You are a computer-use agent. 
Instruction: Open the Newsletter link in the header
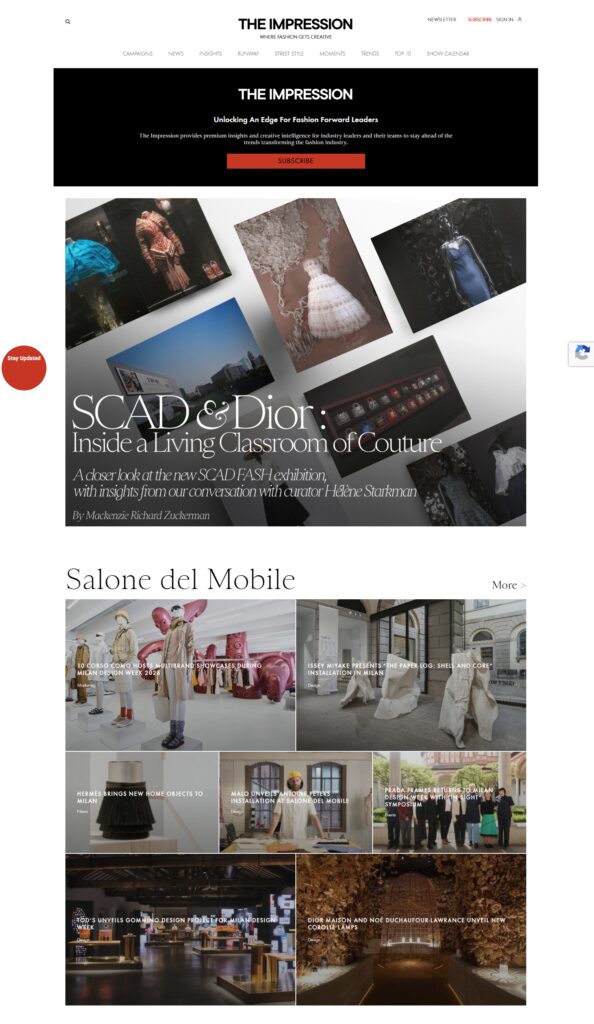point(442,20)
